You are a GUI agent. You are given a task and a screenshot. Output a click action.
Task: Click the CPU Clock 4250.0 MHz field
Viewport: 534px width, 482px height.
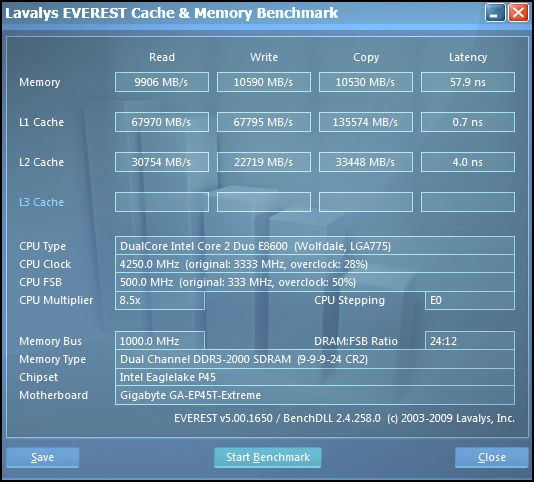coord(315,264)
